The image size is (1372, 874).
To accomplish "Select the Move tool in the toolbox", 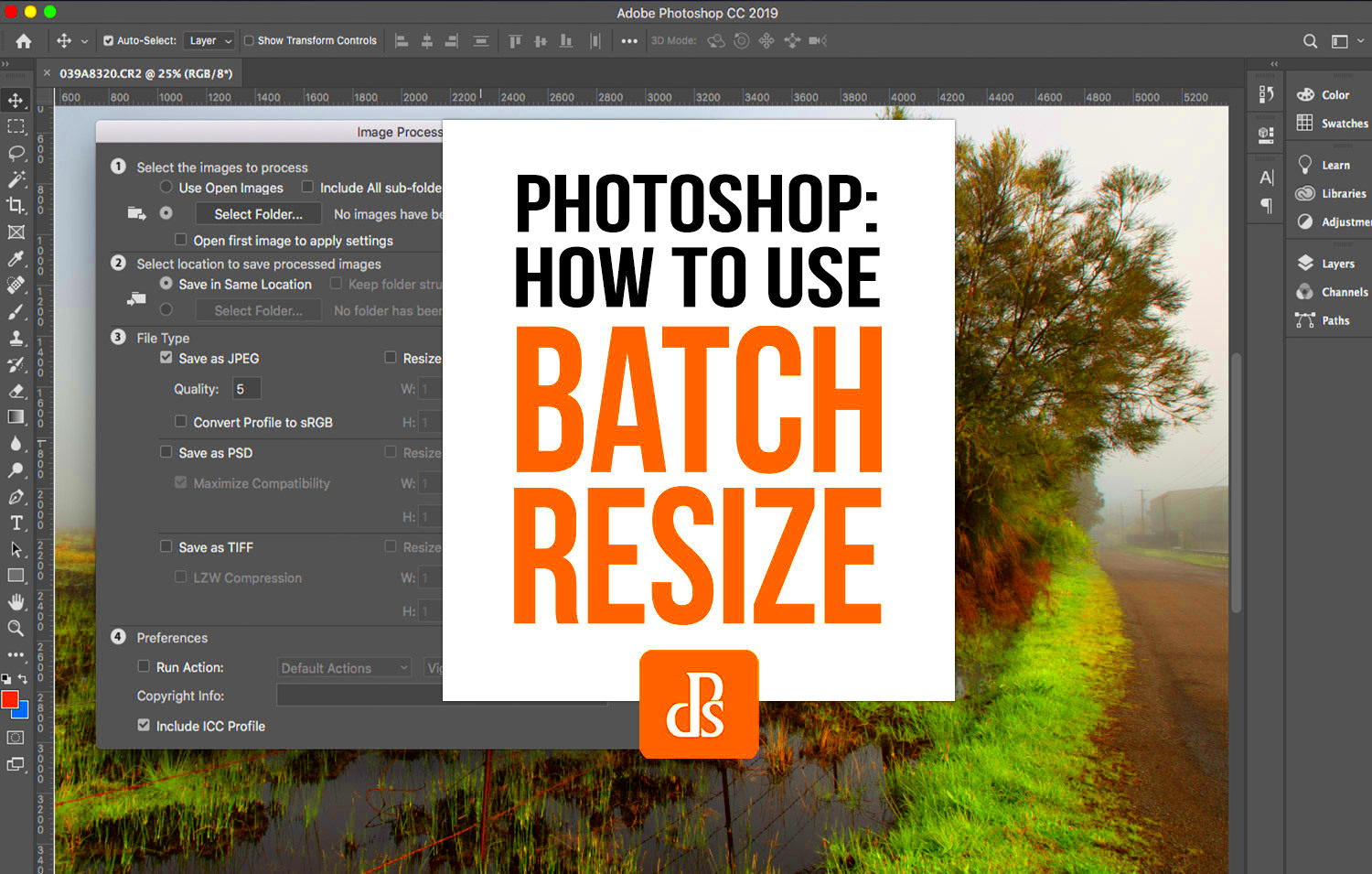I will point(16,100).
